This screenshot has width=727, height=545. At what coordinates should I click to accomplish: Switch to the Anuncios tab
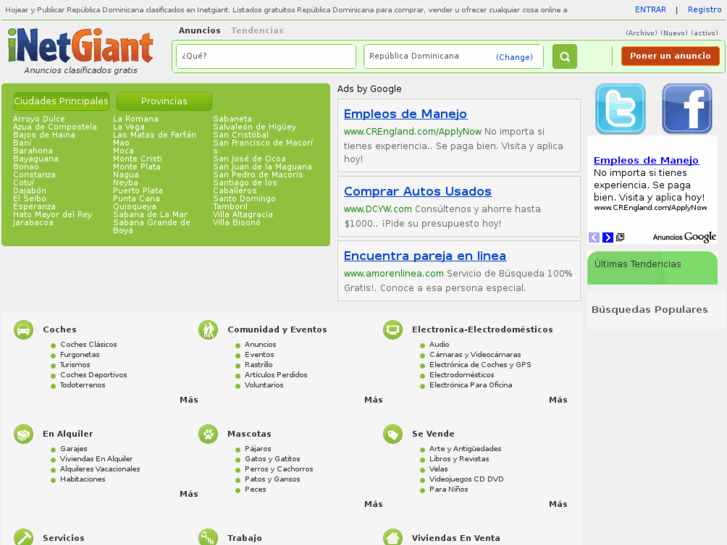pos(199,31)
